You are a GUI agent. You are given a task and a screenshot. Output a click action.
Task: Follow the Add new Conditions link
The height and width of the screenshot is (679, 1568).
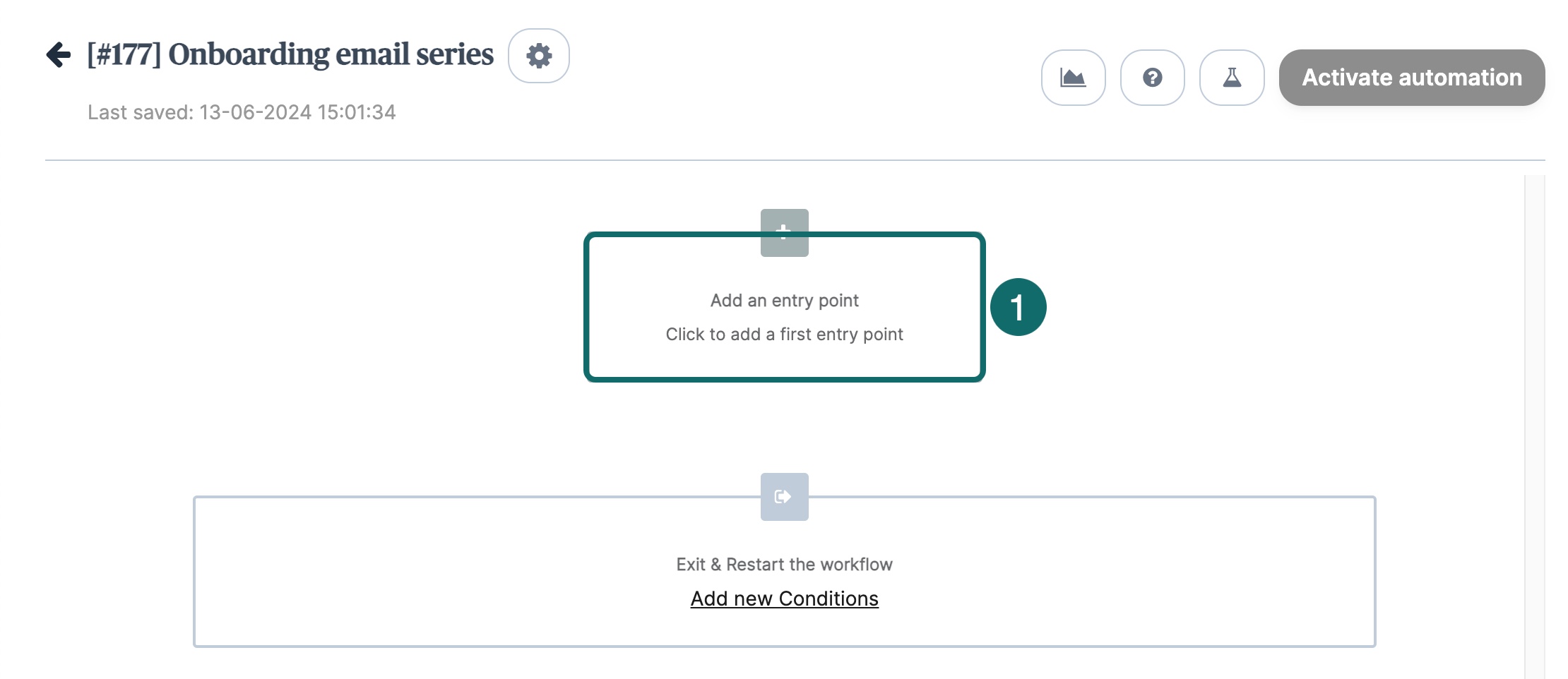point(784,599)
